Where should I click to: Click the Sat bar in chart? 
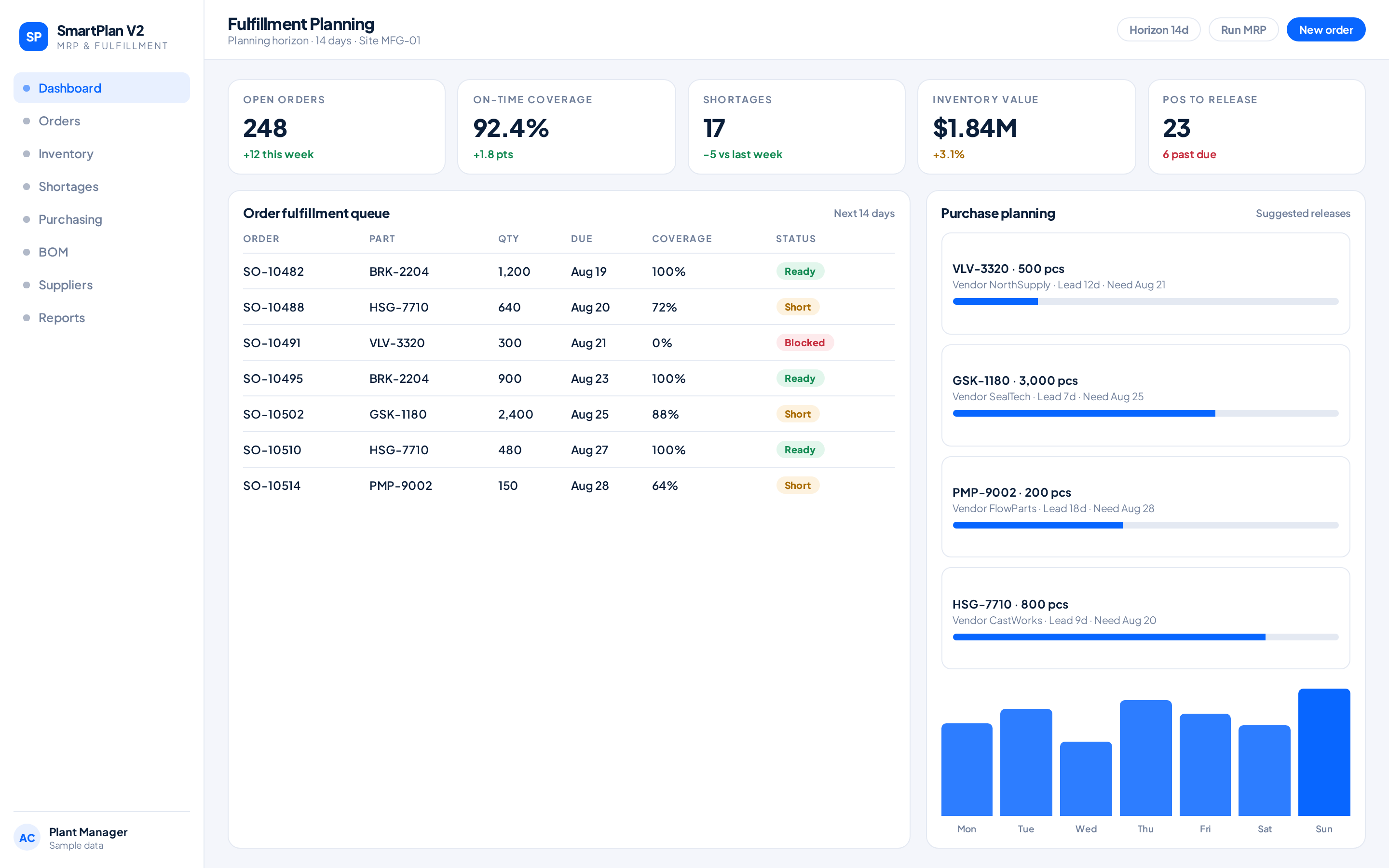coord(1264,771)
